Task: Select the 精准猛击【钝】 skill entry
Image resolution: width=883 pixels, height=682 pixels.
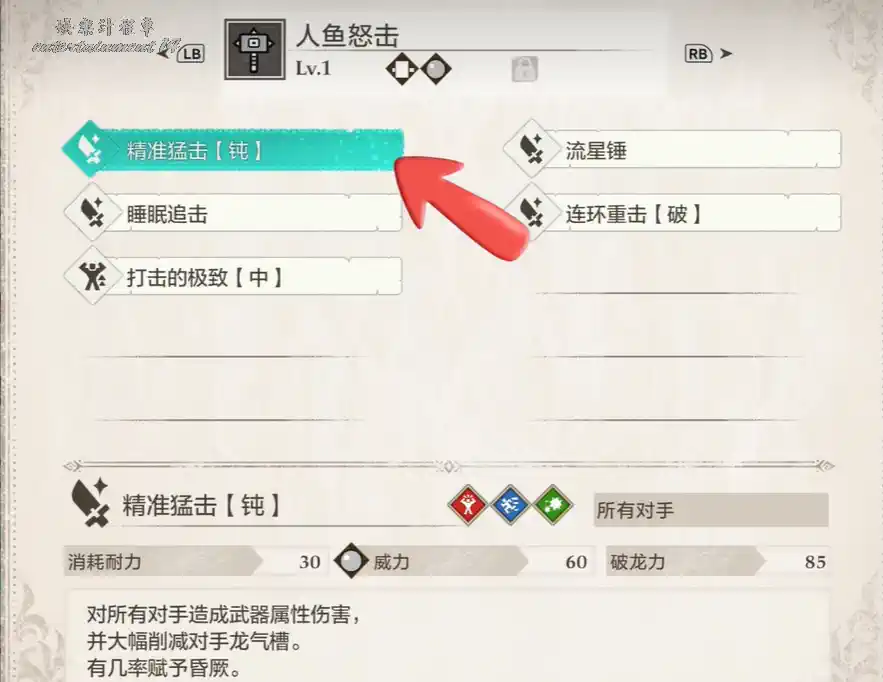Action: [x=234, y=150]
